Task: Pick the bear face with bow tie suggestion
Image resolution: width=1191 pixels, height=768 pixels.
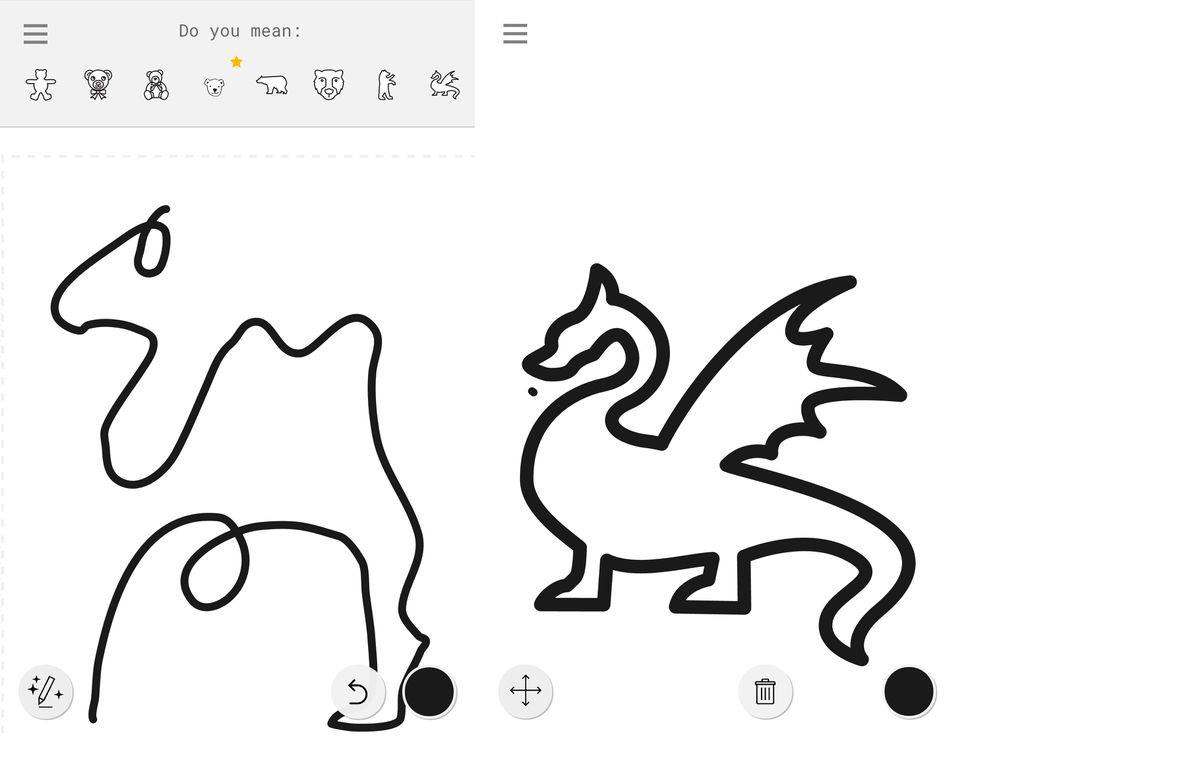Action: click(x=98, y=85)
